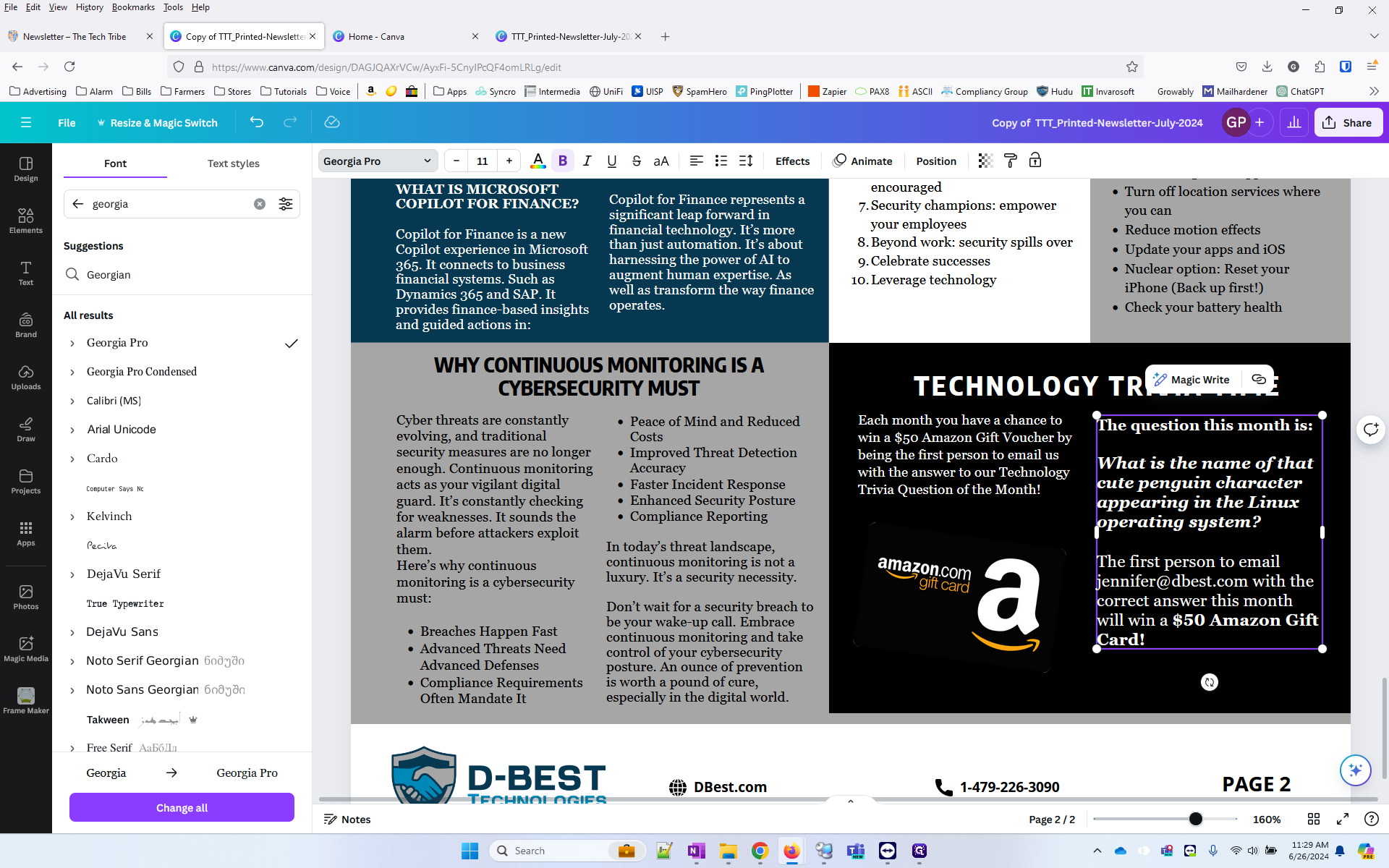Open the Uploads panel
Image resolution: width=1389 pixels, height=868 pixels.
point(26,377)
